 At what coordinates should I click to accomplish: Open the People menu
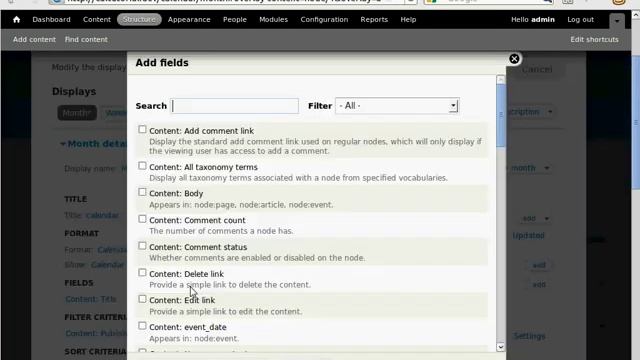[235, 20]
